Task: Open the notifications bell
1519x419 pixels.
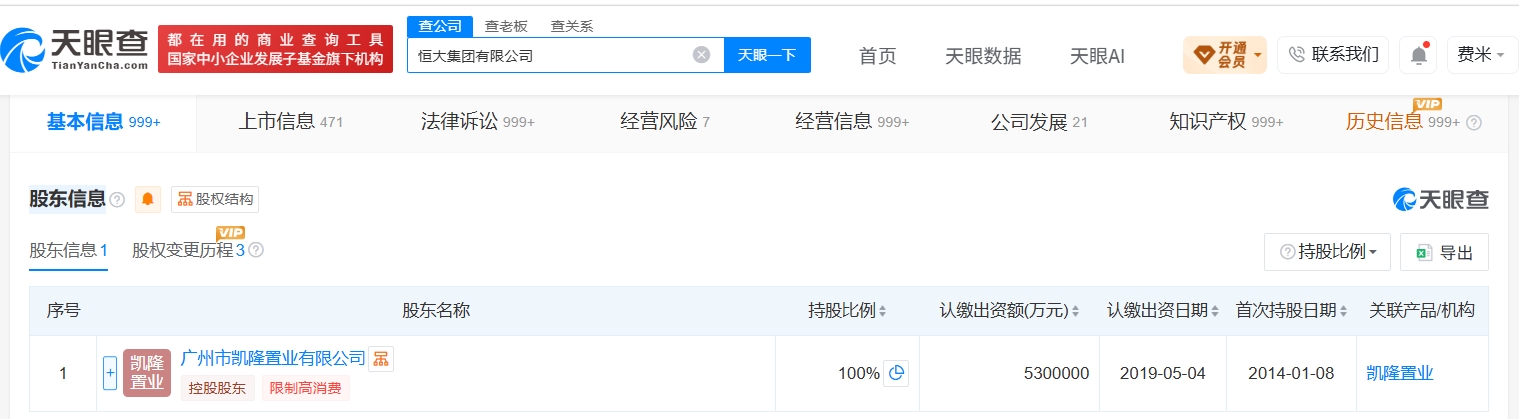Action: 1418,54
